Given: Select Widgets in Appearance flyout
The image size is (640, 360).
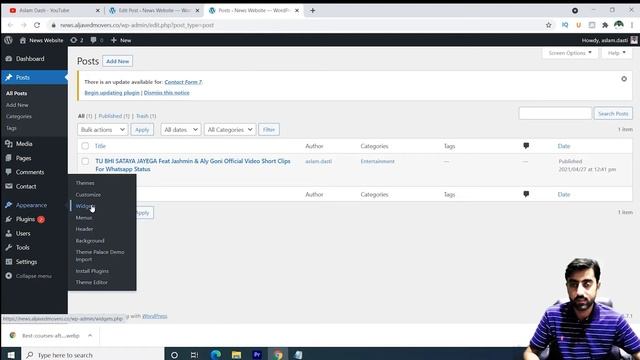Looking at the screenshot, I should pyautogui.click(x=85, y=206).
